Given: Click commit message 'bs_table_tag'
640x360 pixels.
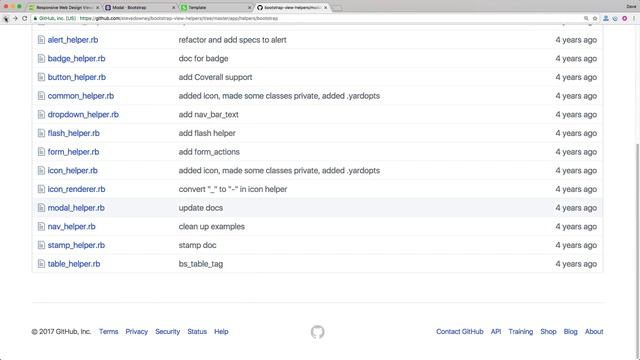Looking at the screenshot, I should (x=200, y=264).
